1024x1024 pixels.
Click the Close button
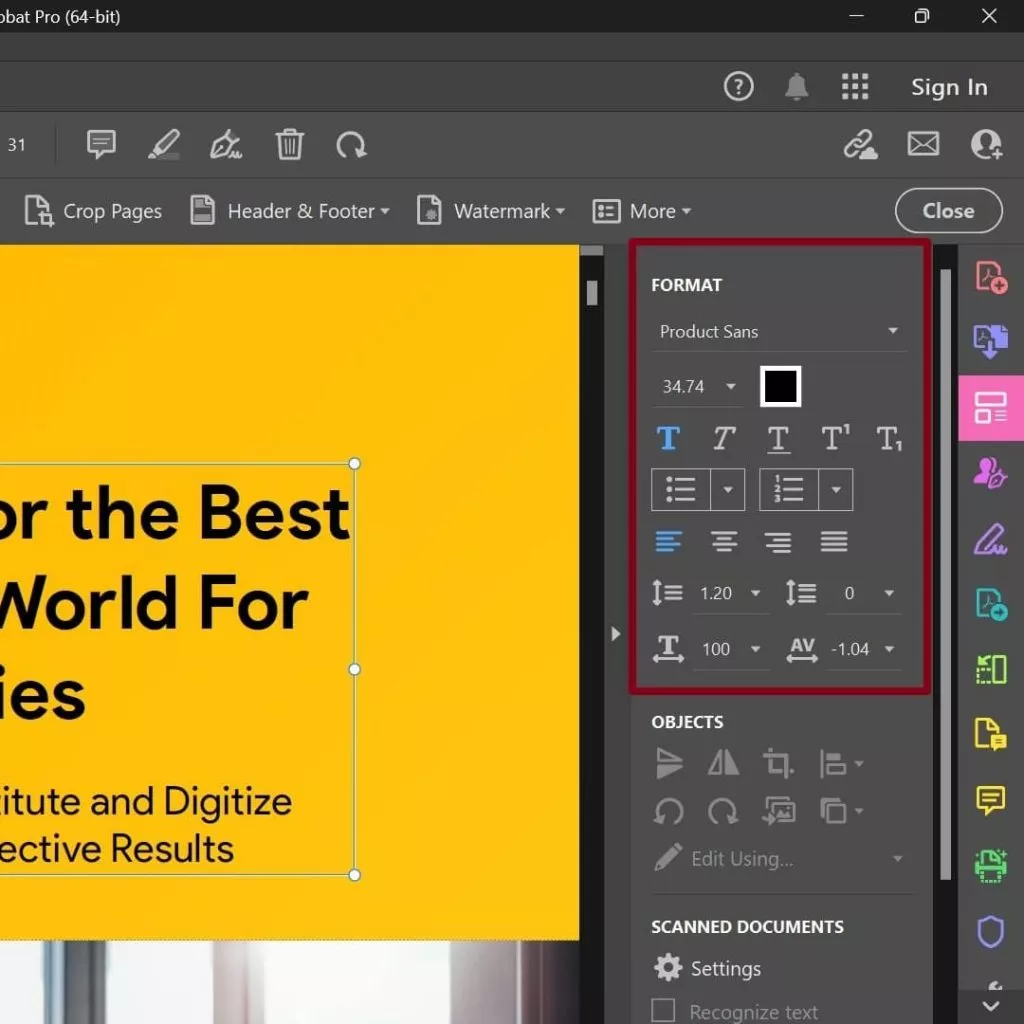948,211
